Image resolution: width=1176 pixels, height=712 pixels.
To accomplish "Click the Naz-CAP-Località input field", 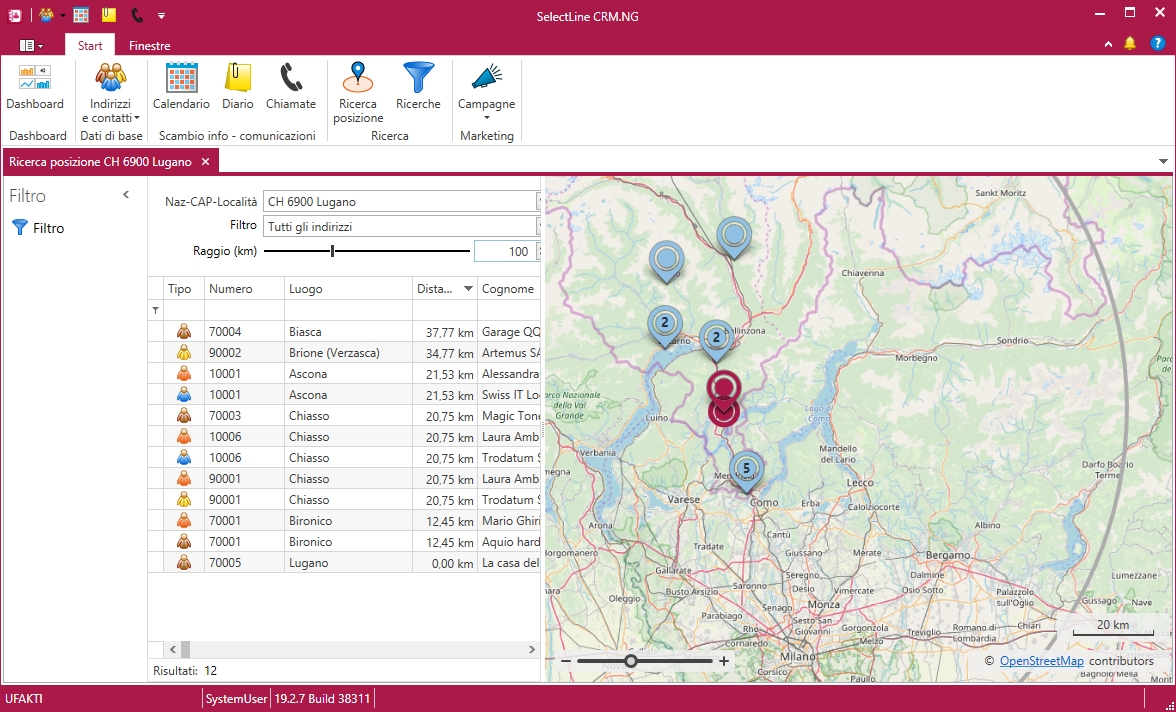I will [401, 202].
